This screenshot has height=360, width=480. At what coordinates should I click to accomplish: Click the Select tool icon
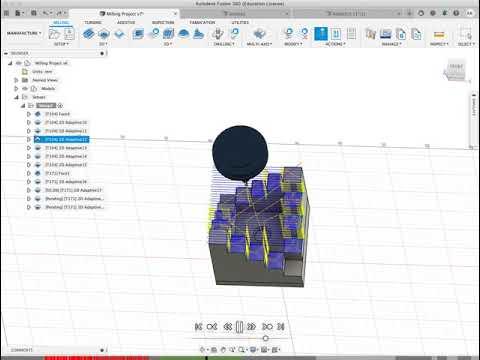466,34
